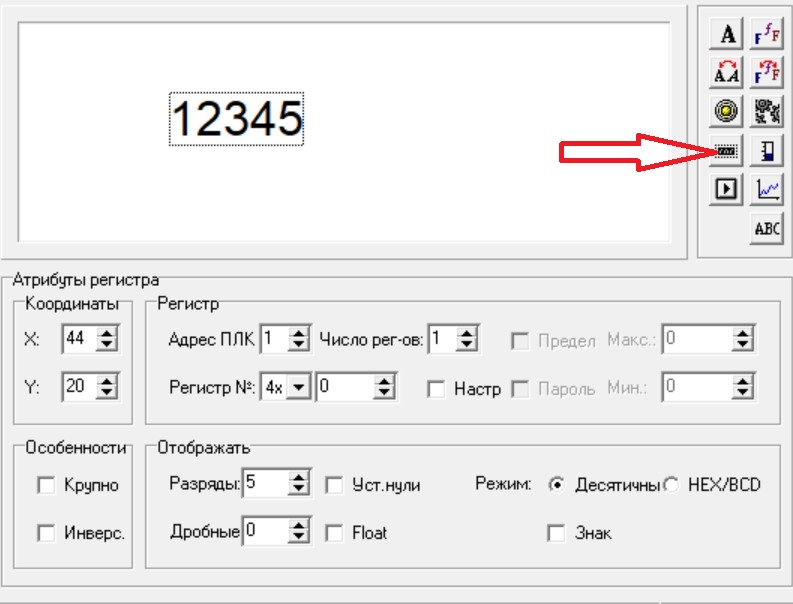Screen dimensions: 793x604
Task: Select the static text 'A' tool
Action: click(727, 35)
